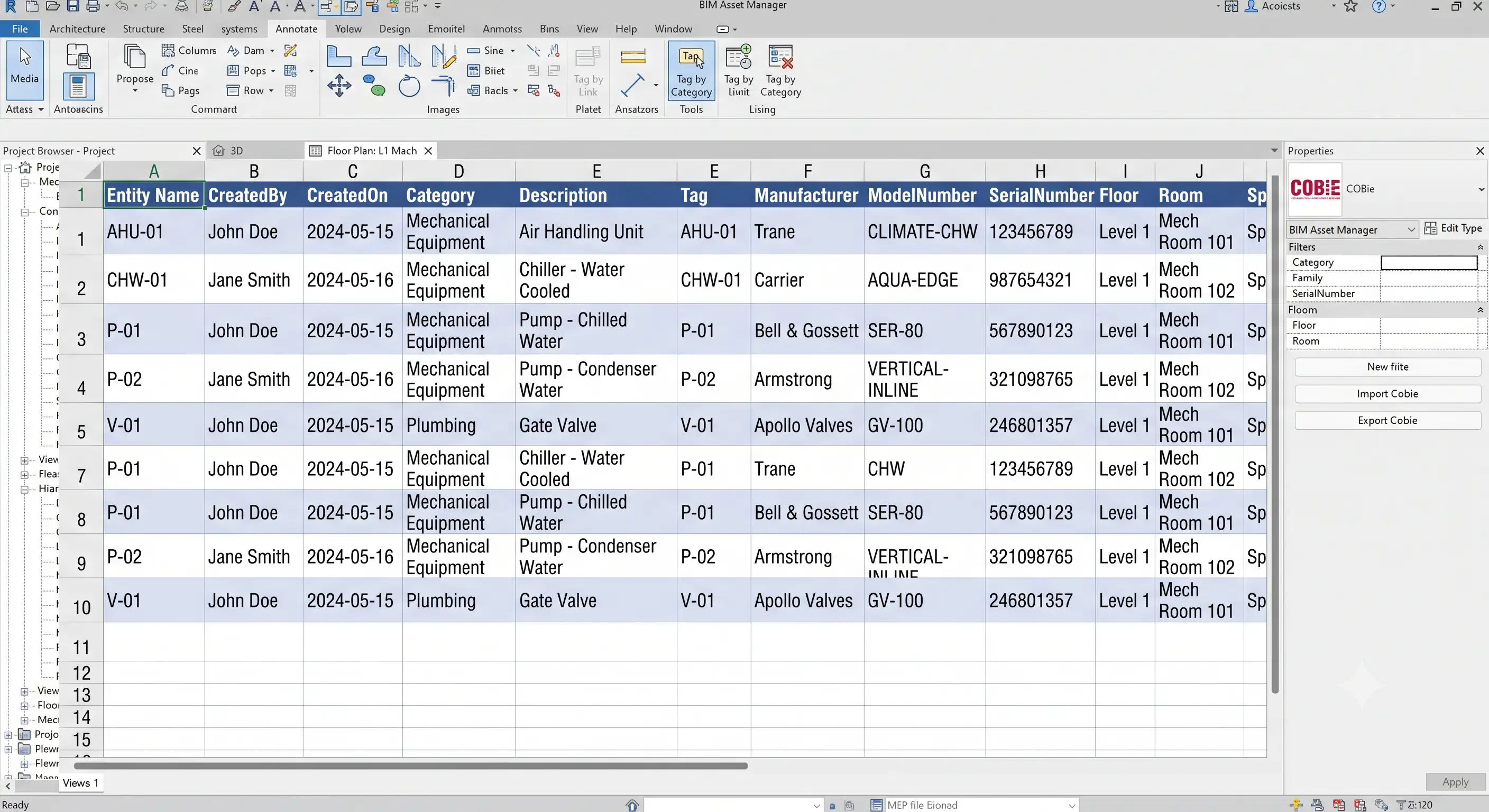Image resolution: width=1489 pixels, height=812 pixels.
Task: Click the Edit Type button
Action: coord(1454,228)
